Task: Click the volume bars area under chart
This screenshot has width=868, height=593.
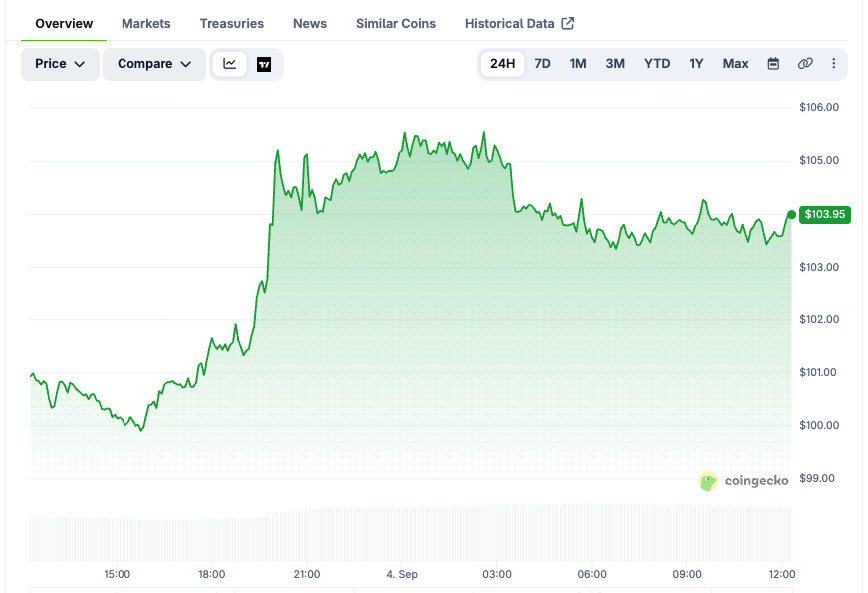Action: pos(411,533)
